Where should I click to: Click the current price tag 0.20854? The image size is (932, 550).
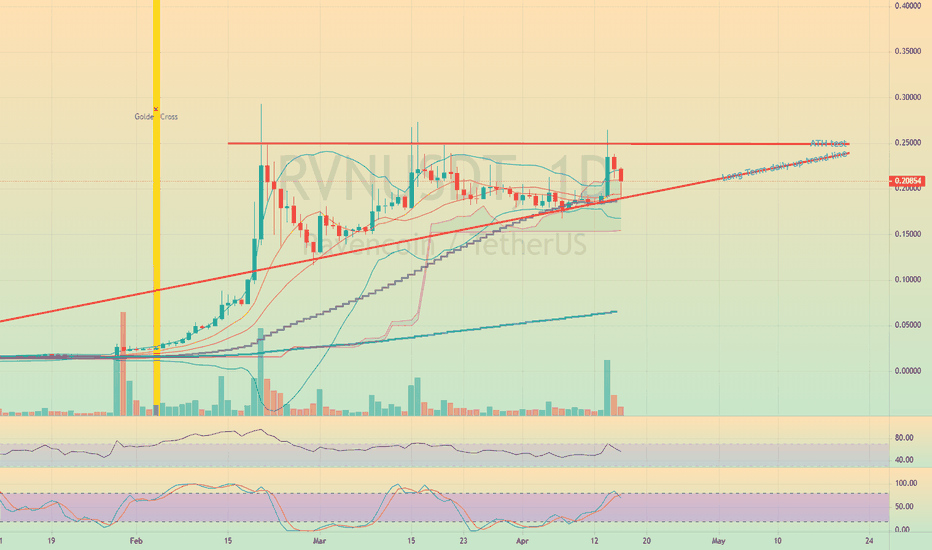pos(906,181)
